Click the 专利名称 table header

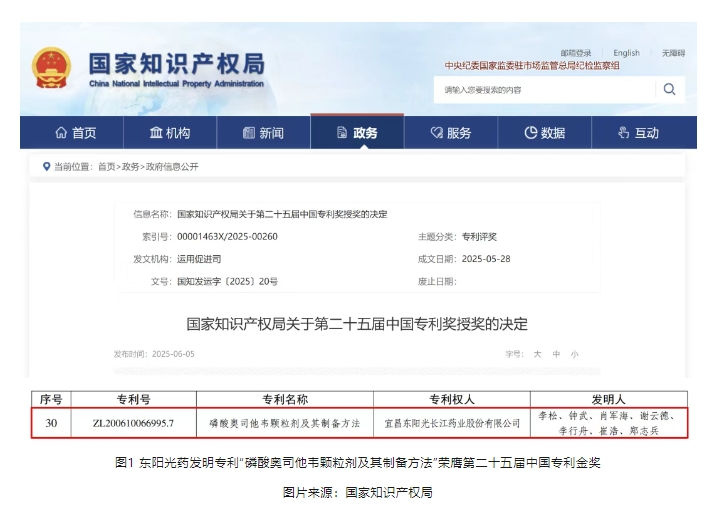[285, 399]
